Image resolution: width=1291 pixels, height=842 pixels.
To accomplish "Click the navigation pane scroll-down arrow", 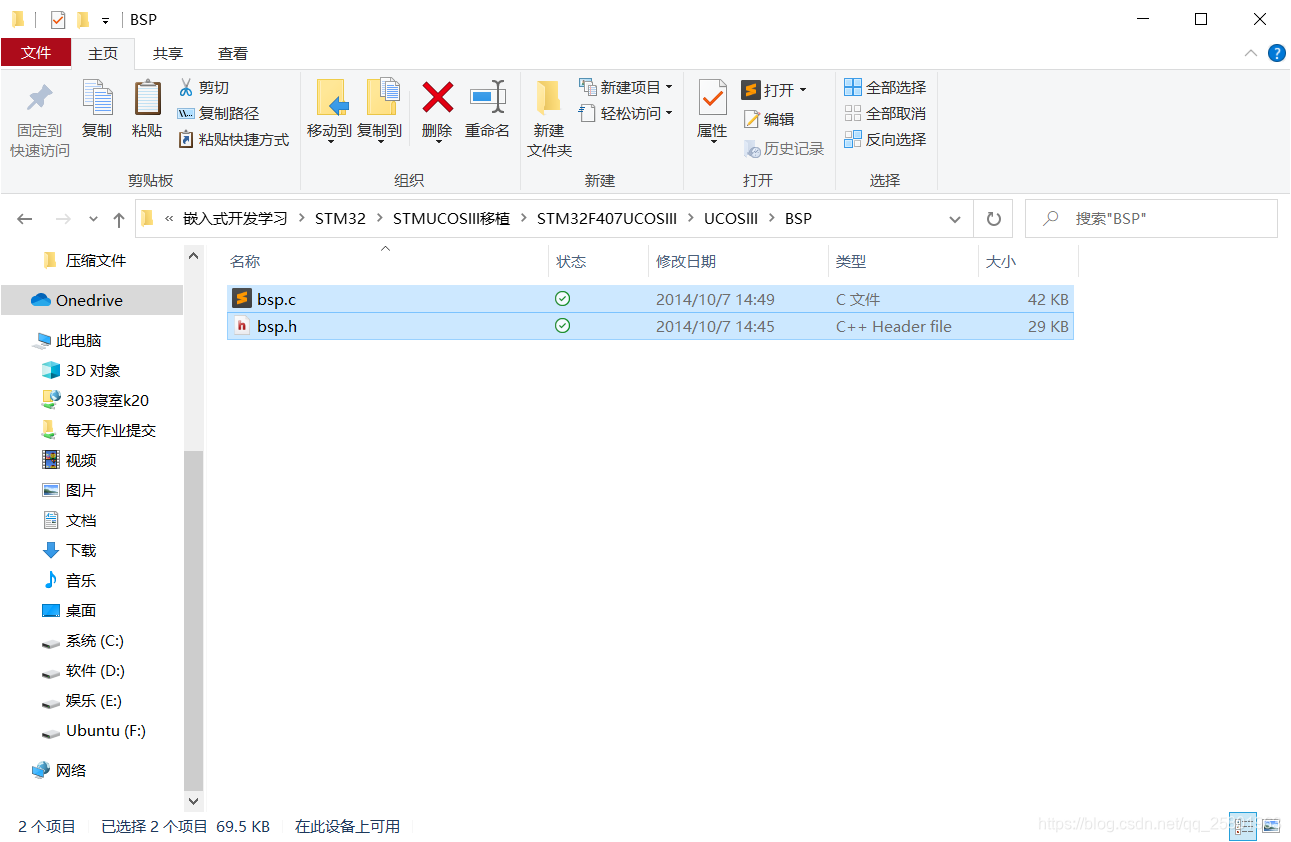I will [x=193, y=801].
